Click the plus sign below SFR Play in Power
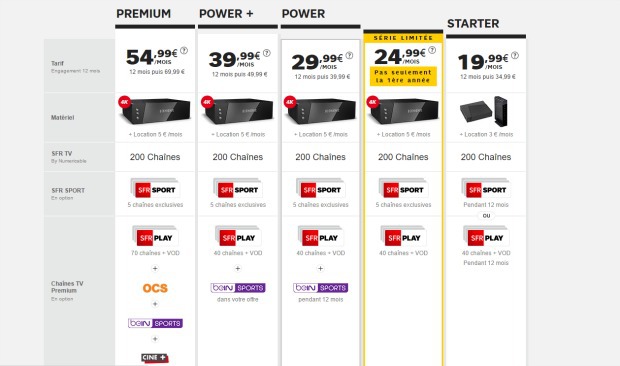Image resolution: width=620 pixels, height=366 pixels. (320, 268)
